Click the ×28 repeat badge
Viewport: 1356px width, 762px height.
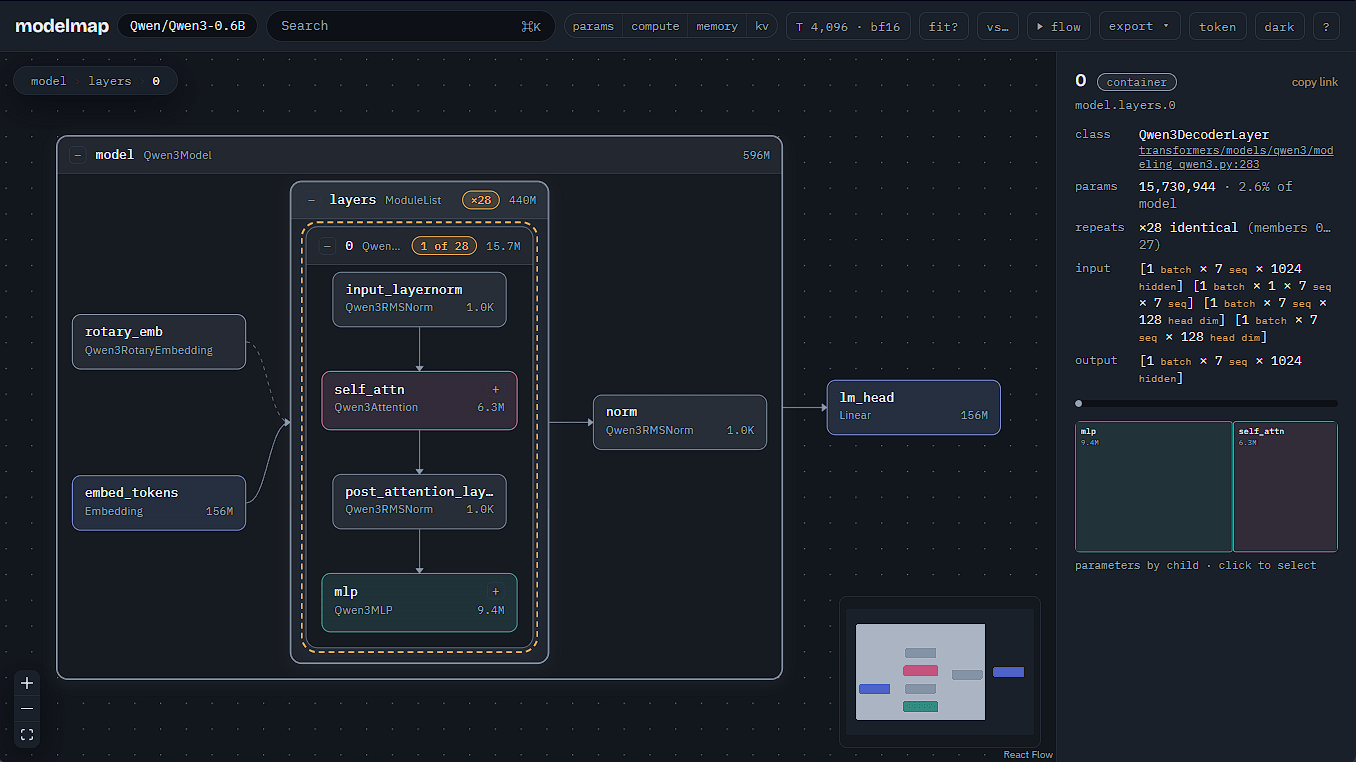[481, 200]
